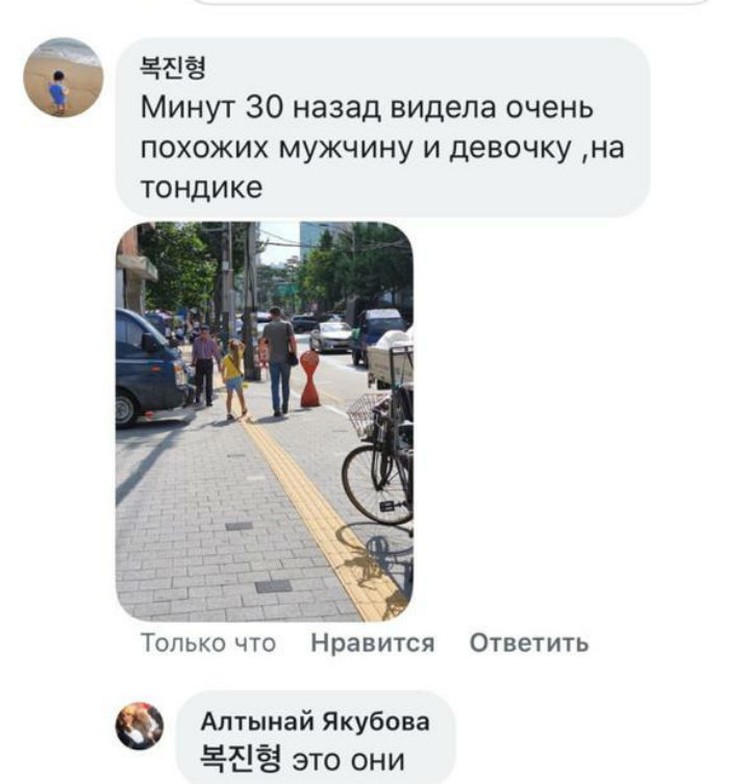The height and width of the screenshot is (784, 750).
Task: Click the silver car in the photo
Action: (x=330, y=336)
